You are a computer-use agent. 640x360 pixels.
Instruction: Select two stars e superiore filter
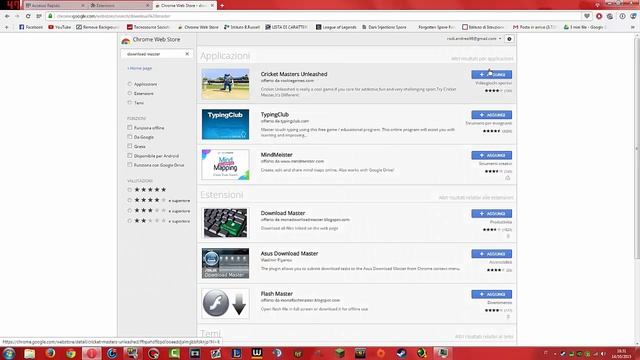point(130,221)
